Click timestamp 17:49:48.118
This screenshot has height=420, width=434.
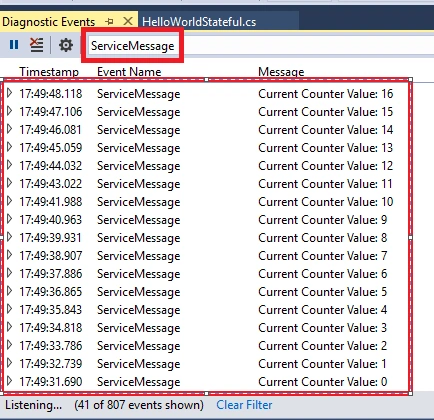[51, 94]
